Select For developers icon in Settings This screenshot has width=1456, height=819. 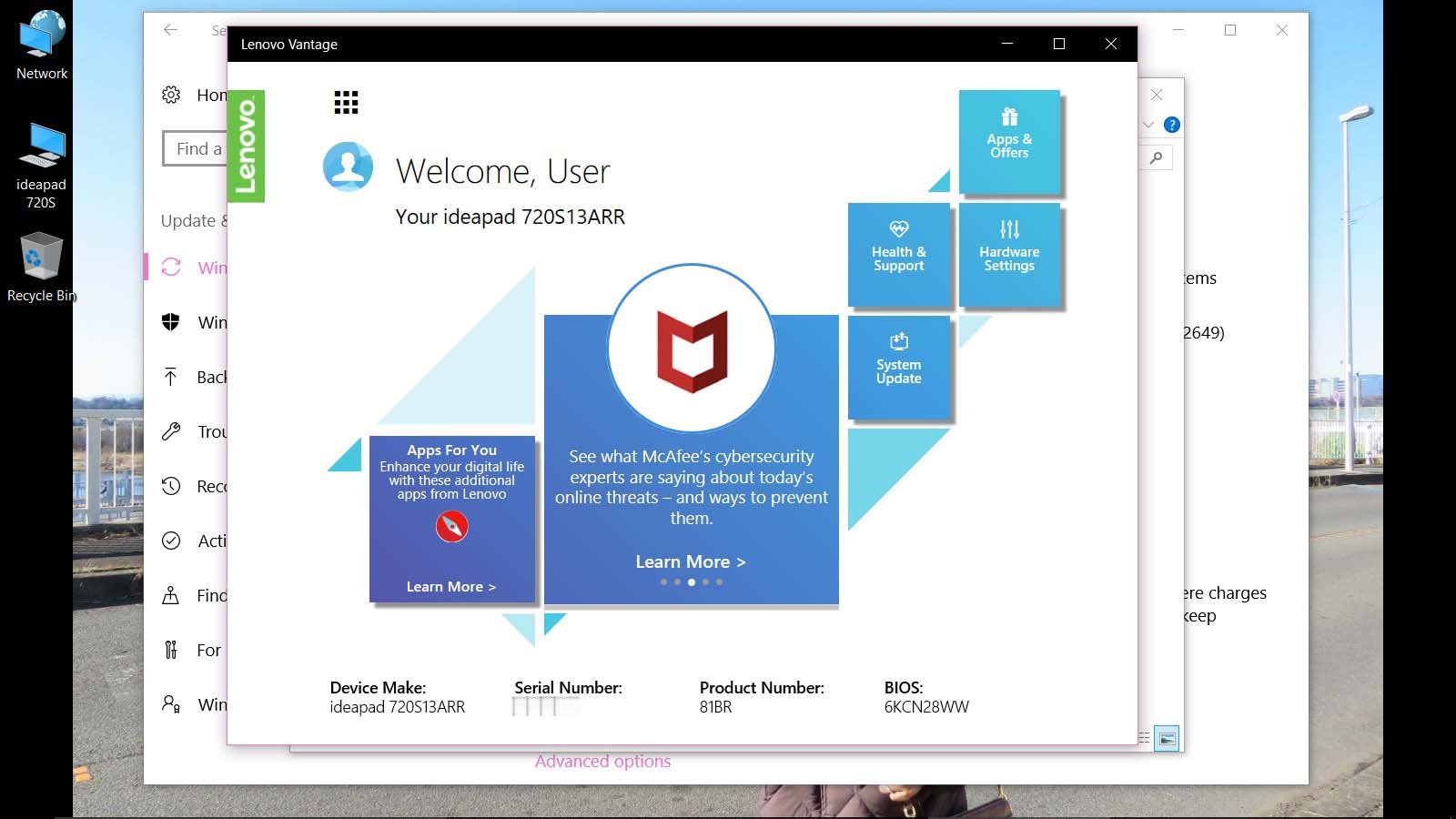(x=170, y=650)
